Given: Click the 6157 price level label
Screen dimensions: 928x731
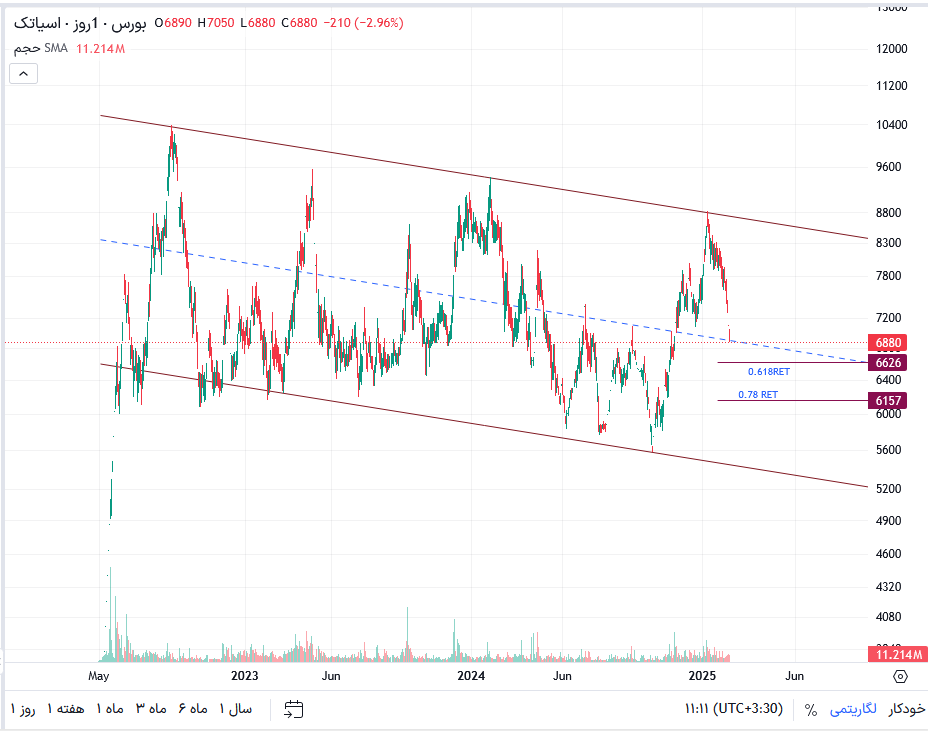Looking at the screenshot, I should [x=888, y=401].
